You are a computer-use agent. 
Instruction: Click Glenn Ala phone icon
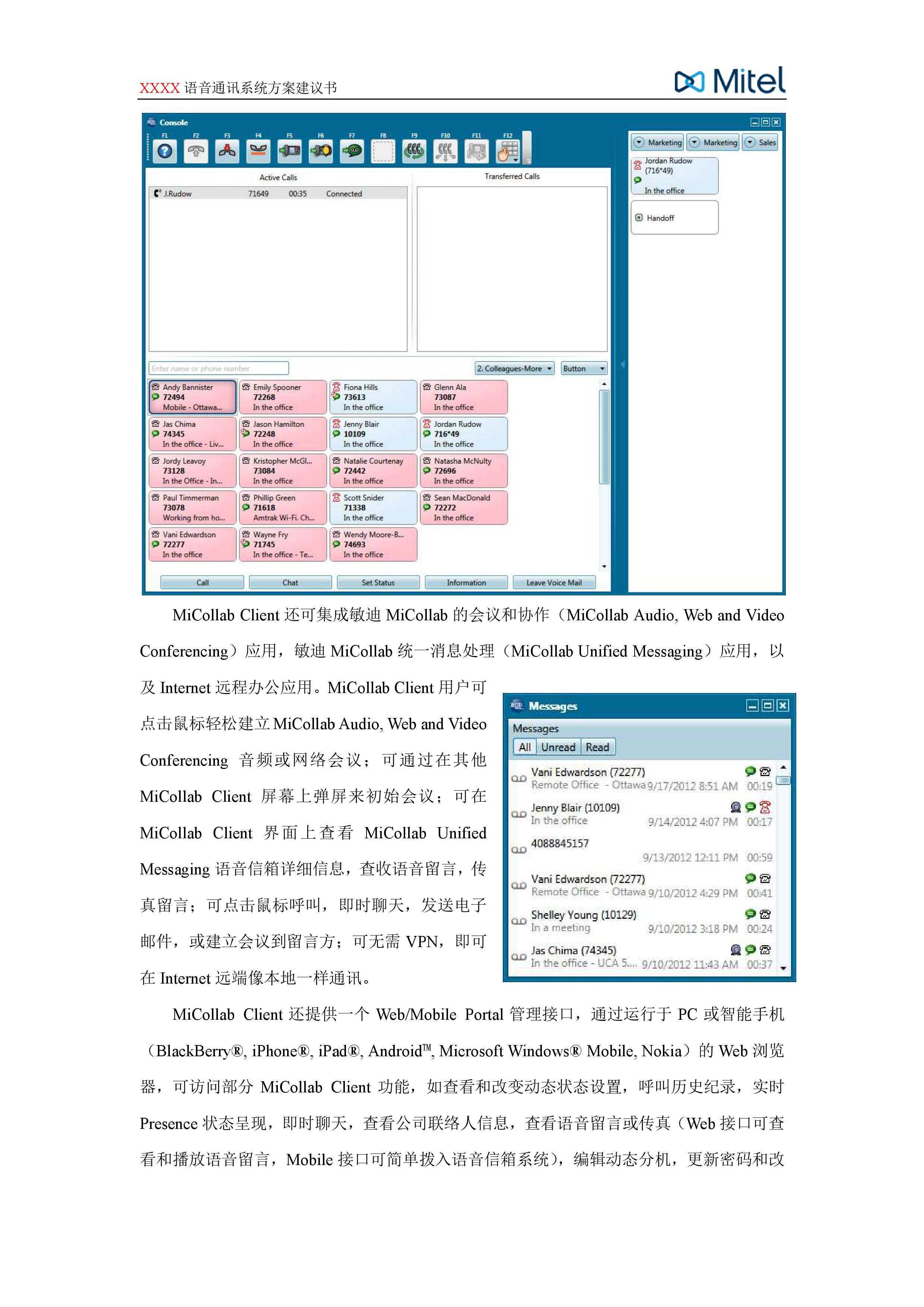427,387
